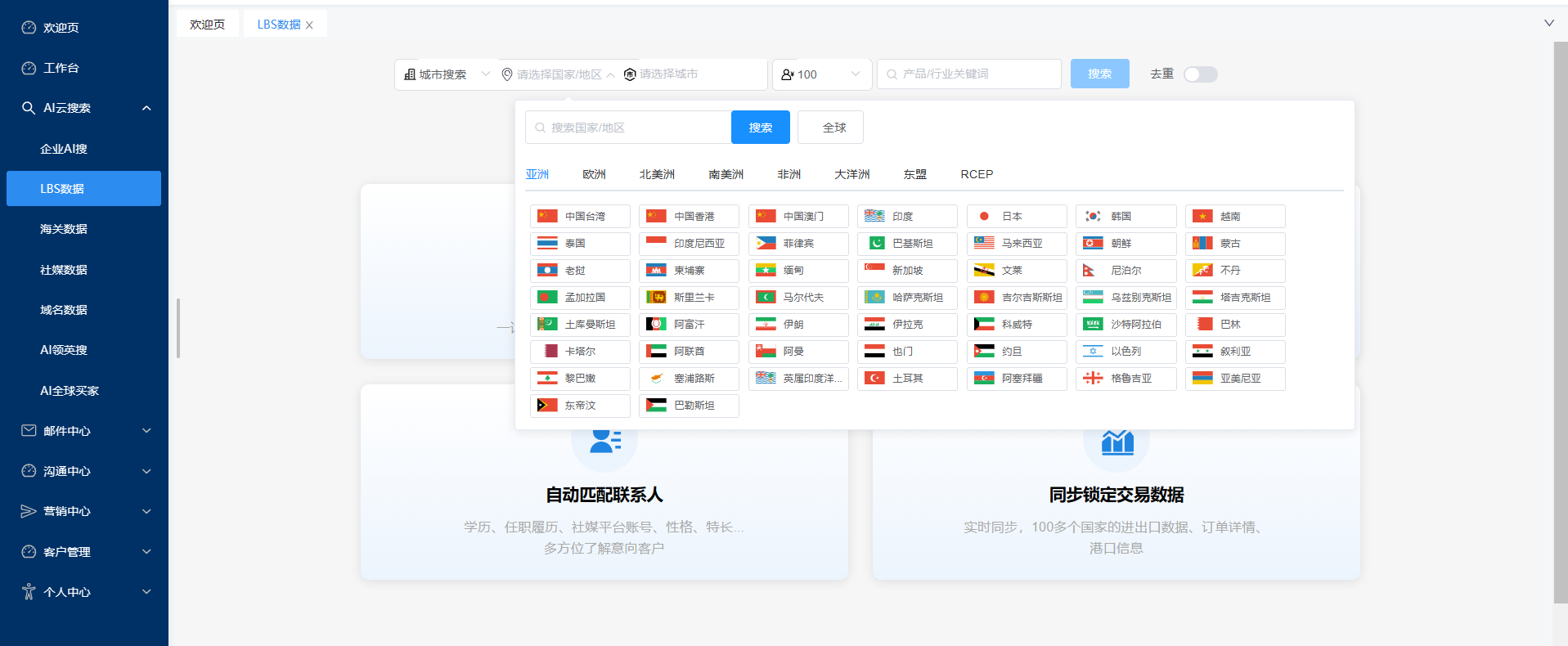Click the 邮件中心 envelope icon
1568x646 pixels.
point(29,430)
